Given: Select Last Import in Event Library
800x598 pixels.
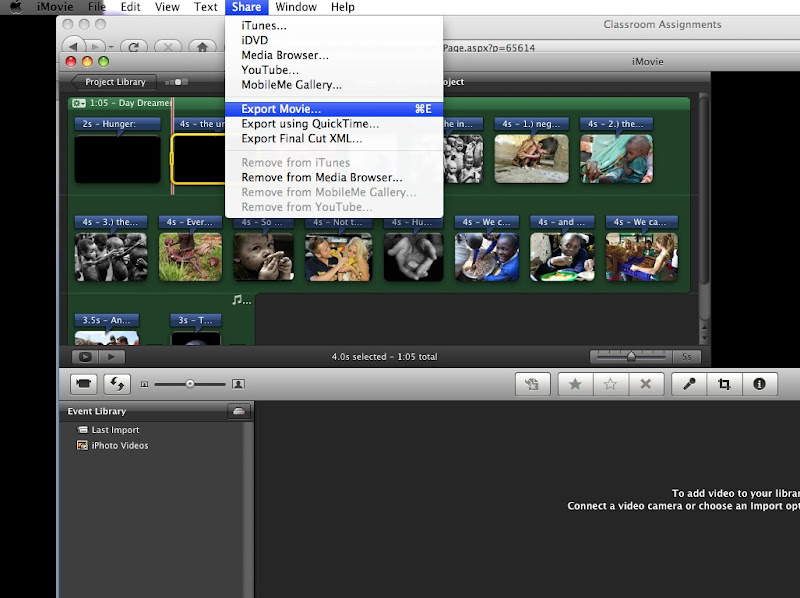Looking at the screenshot, I should [115, 430].
